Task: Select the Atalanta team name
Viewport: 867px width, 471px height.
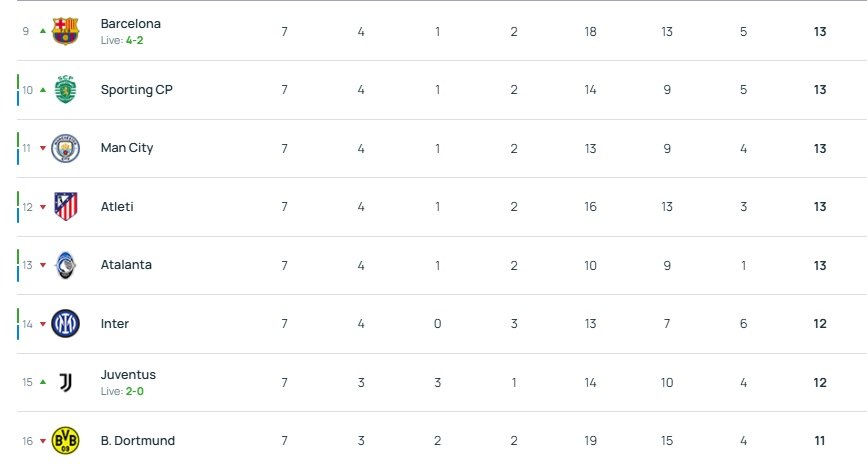Action: (x=126, y=265)
